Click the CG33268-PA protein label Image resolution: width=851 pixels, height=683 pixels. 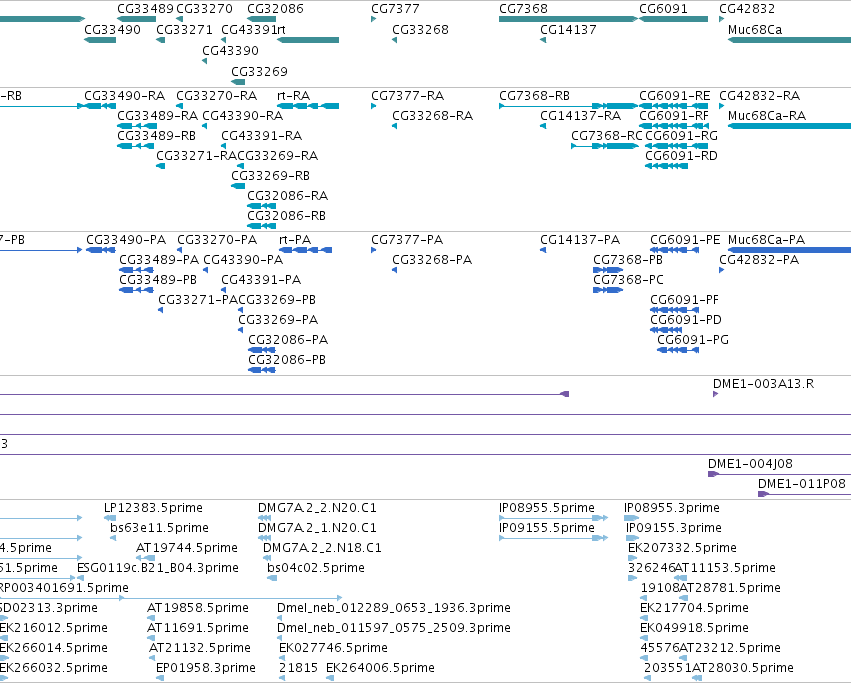click(432, 260)
